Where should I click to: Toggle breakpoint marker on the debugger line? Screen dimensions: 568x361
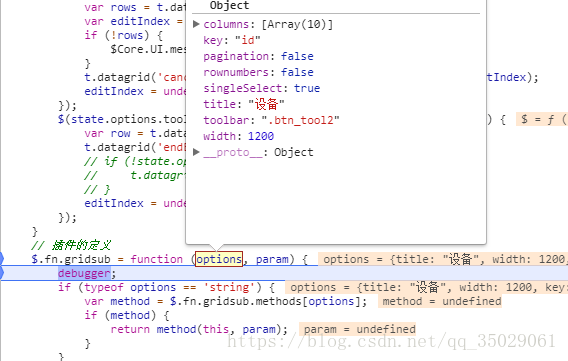[2, 273]
